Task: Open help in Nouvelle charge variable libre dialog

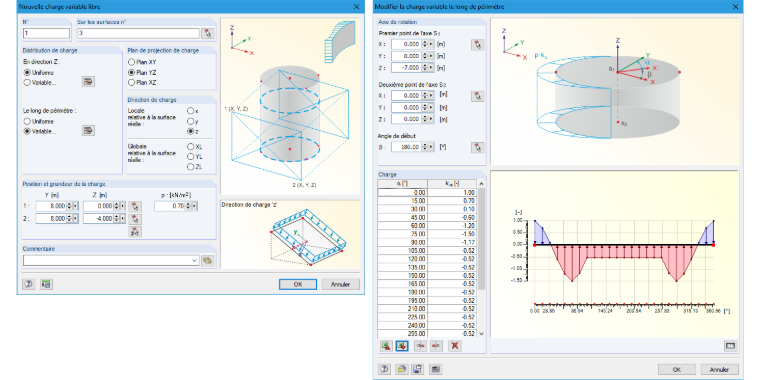Action: click(x=29, y=284)
